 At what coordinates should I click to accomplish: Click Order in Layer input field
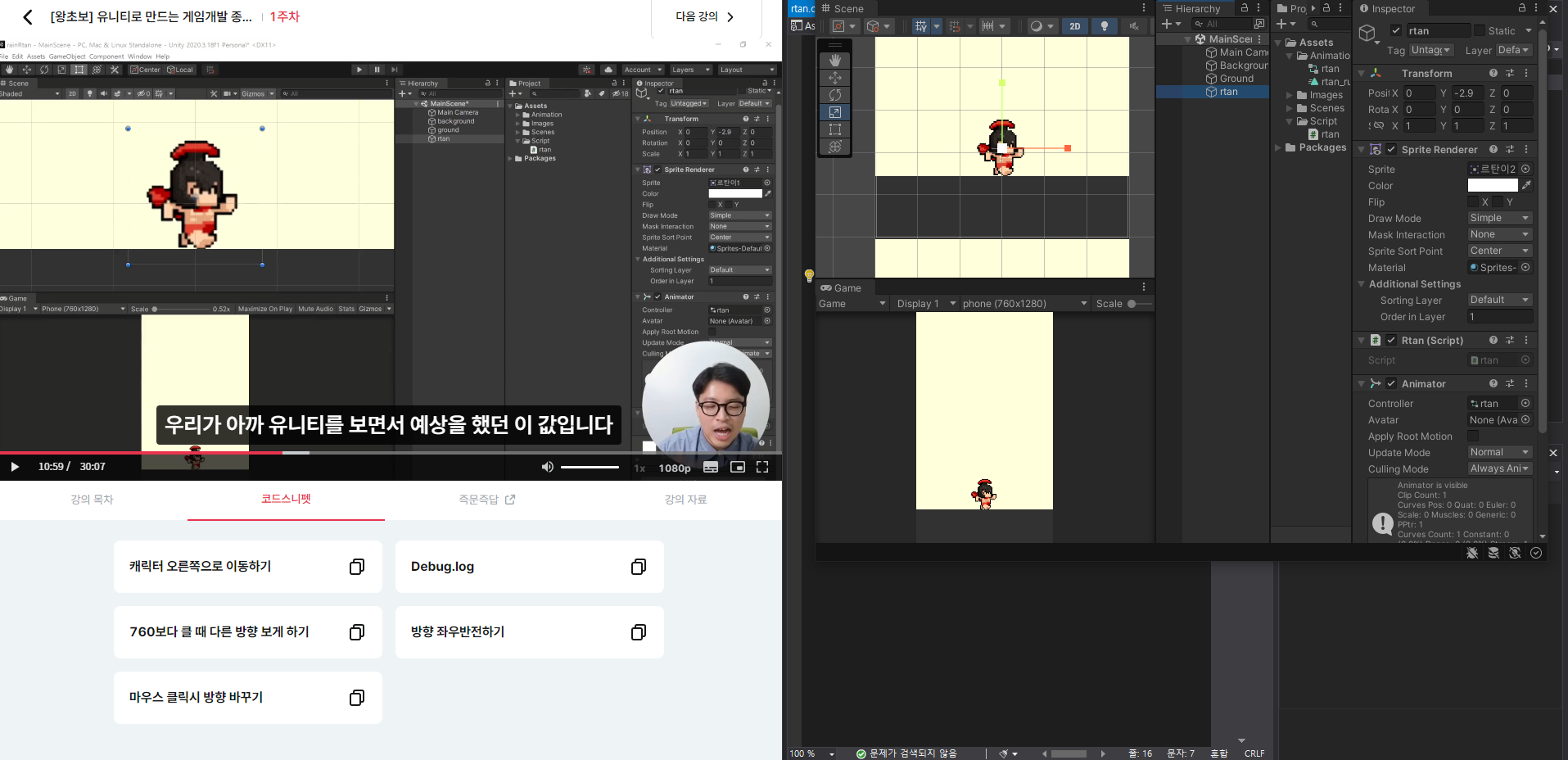pyautogui.click(x=1499, y=317)
